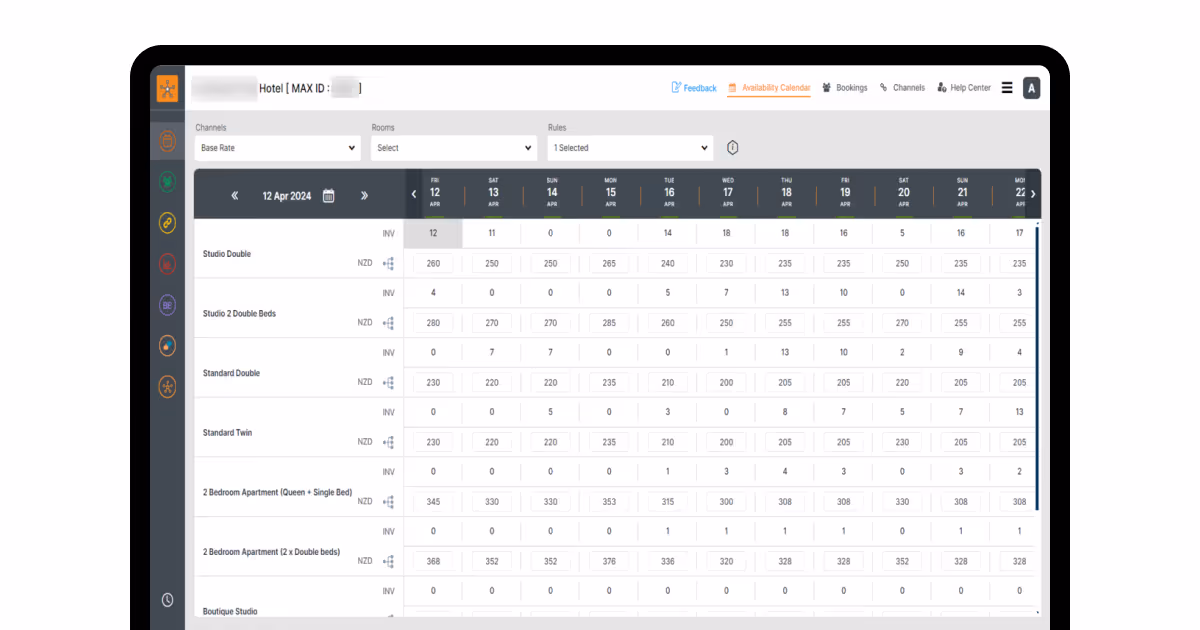Image resolution: width=1200 pixels, height=630 pixels.
Task: Go to Bookings in top navigation
Action: [x=845, y=88]
